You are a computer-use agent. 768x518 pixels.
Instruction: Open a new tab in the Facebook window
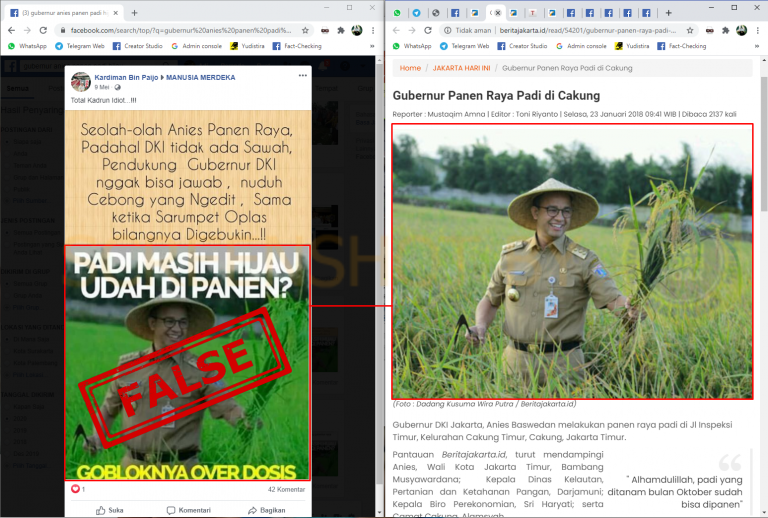(134, 13)
